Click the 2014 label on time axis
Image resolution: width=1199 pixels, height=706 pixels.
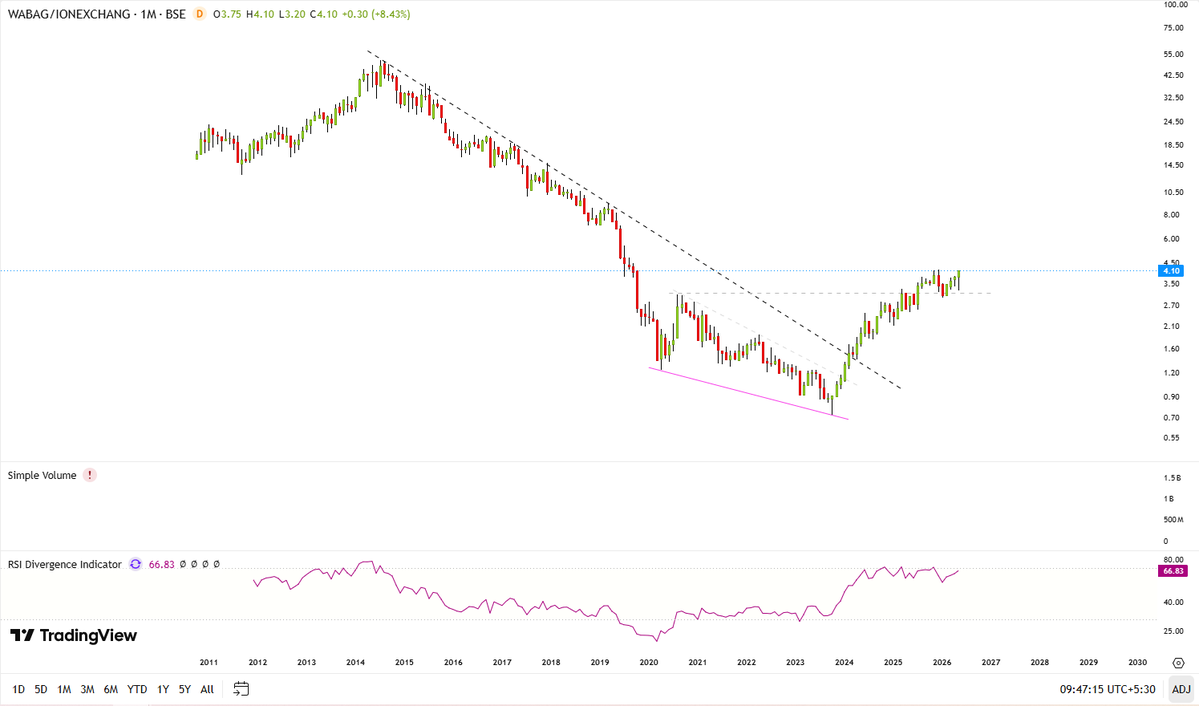[x=355, y=662]
